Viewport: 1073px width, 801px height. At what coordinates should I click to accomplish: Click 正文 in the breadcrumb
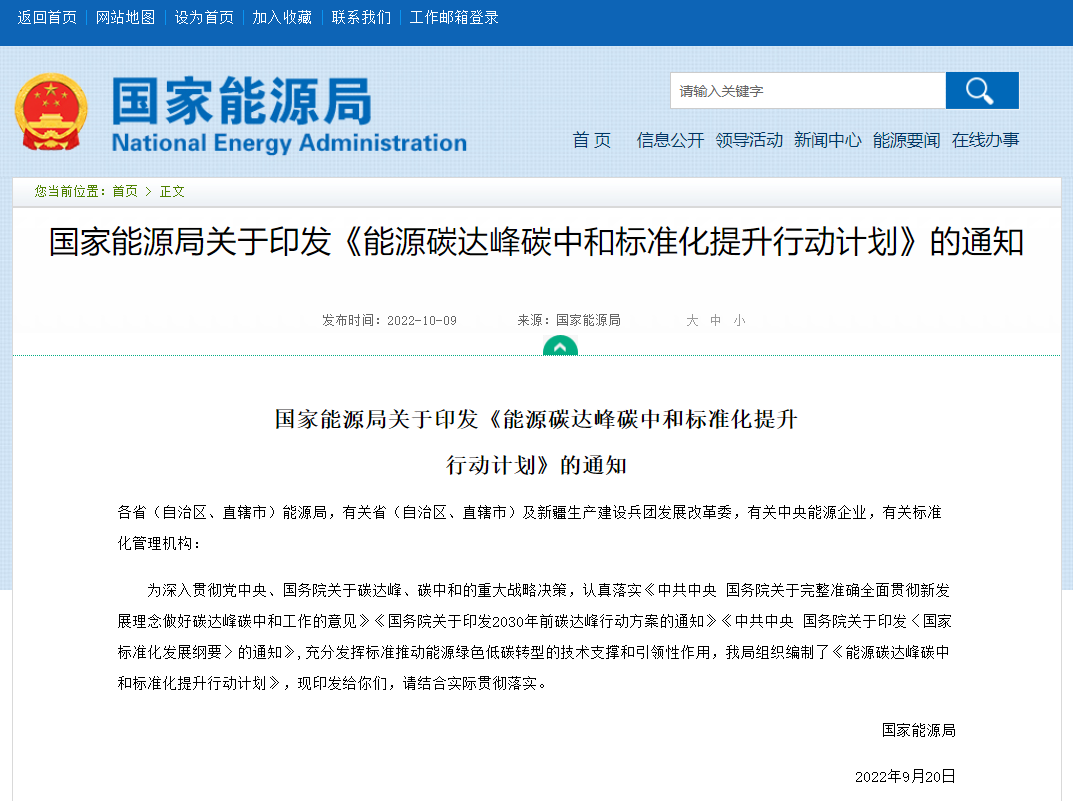click(x=172, y=192)
